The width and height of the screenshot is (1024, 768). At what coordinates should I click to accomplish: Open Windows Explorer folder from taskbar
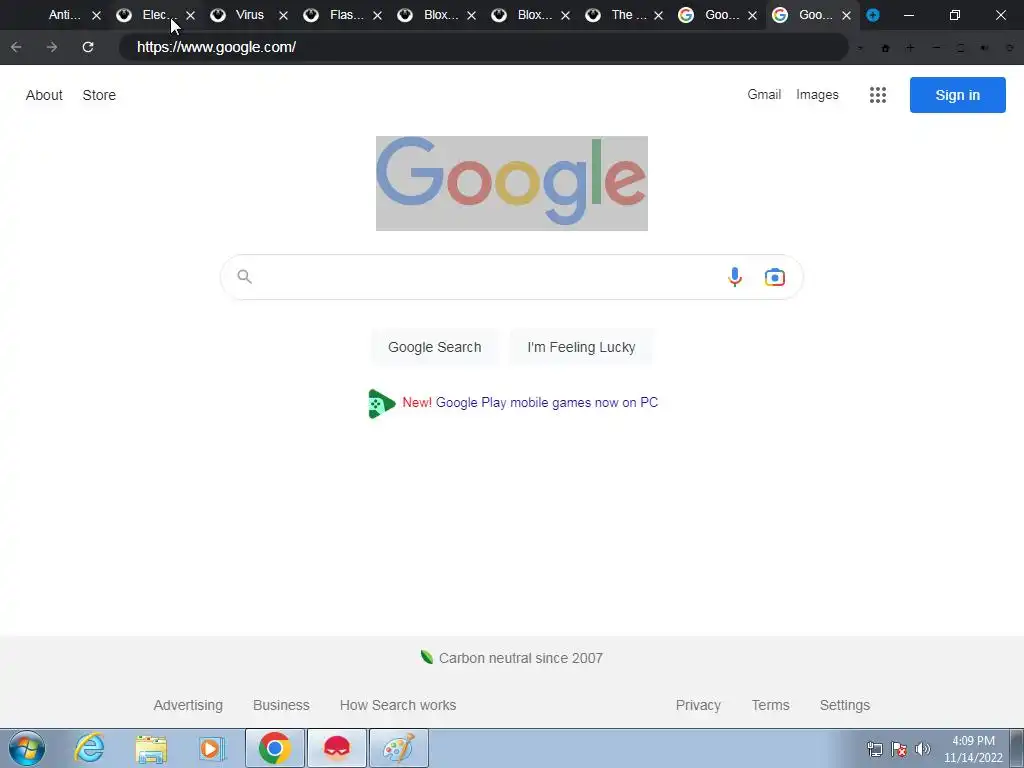click(x=151, y=748)
